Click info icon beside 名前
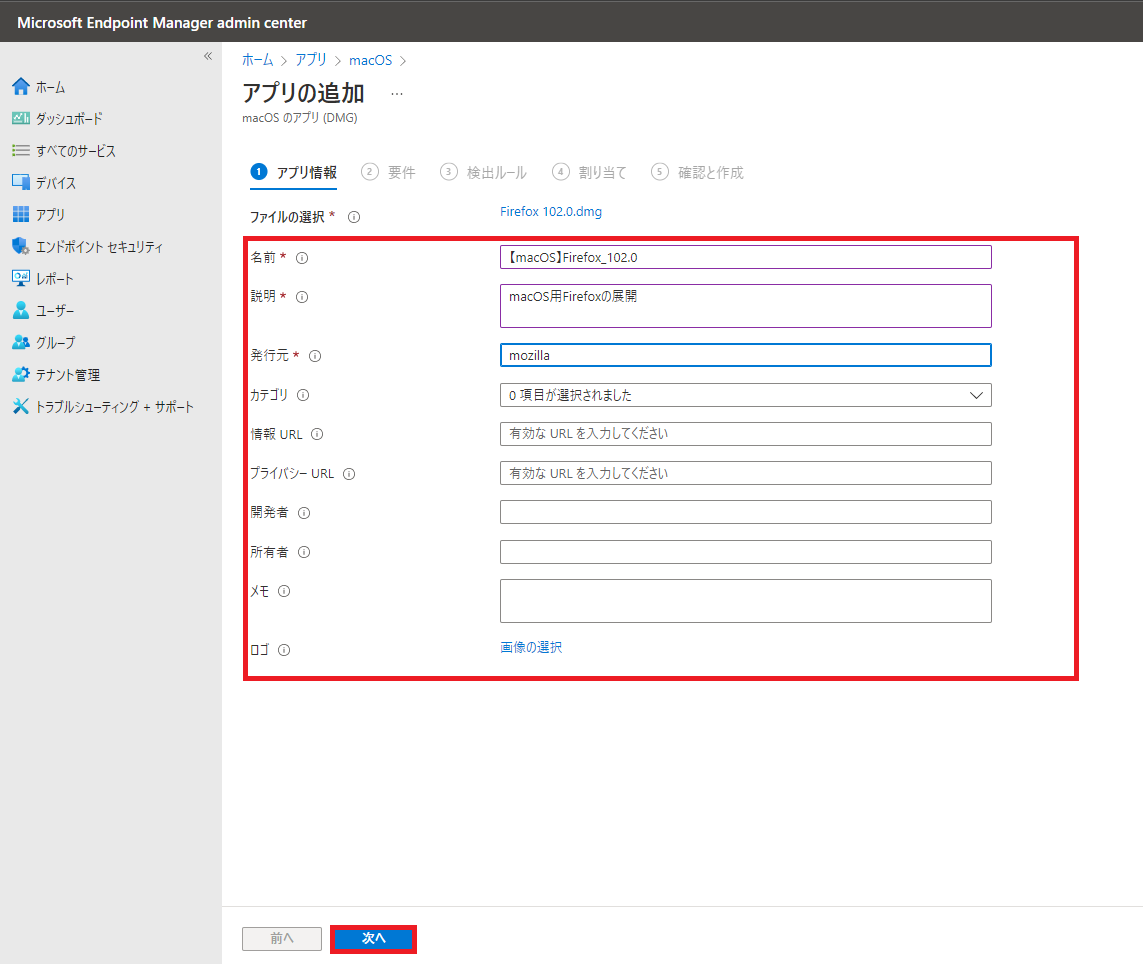The width and height of the screenshot is (1143, 964). click(x=302, y=257)
